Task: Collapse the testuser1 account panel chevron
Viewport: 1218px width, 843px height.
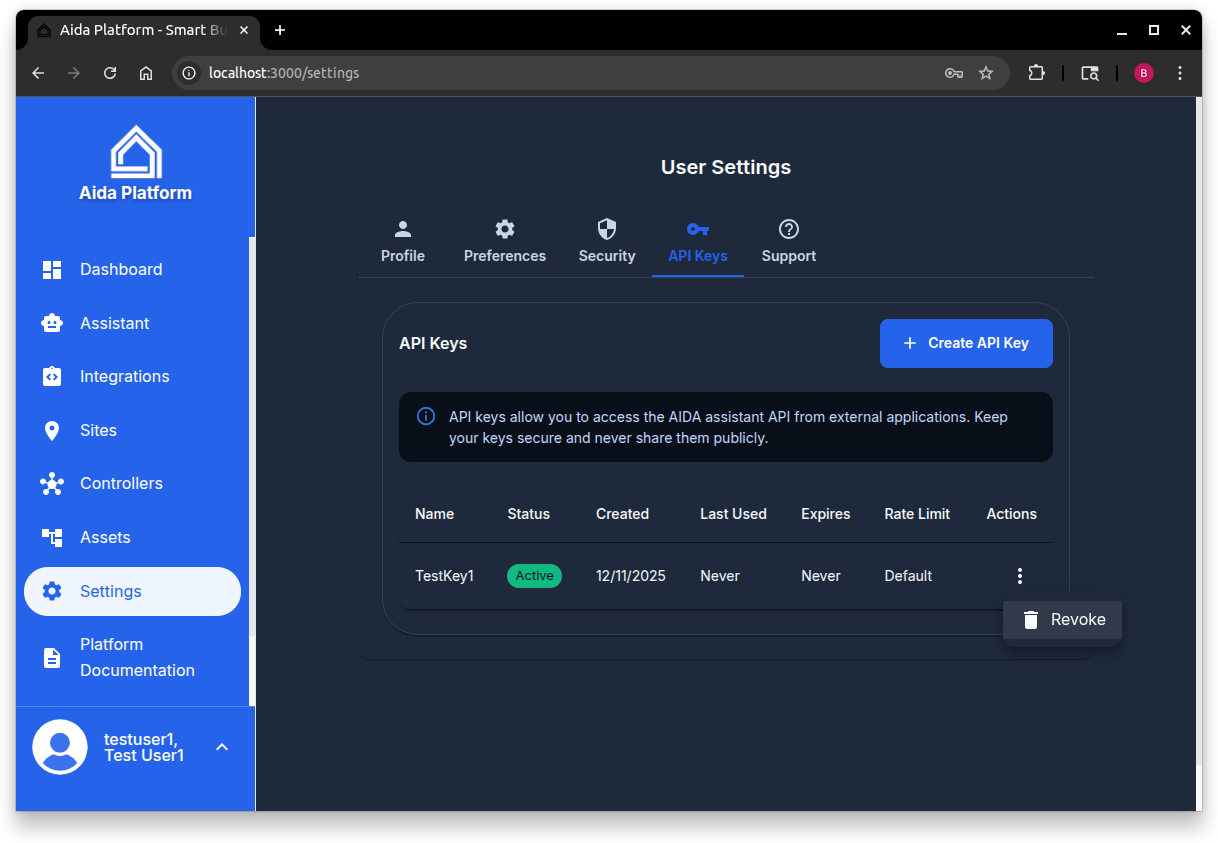Action: pos(221,747)
